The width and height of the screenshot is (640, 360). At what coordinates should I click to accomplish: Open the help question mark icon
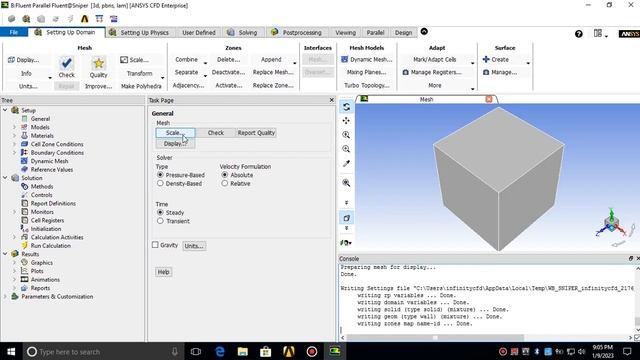[x=579, y=34]
